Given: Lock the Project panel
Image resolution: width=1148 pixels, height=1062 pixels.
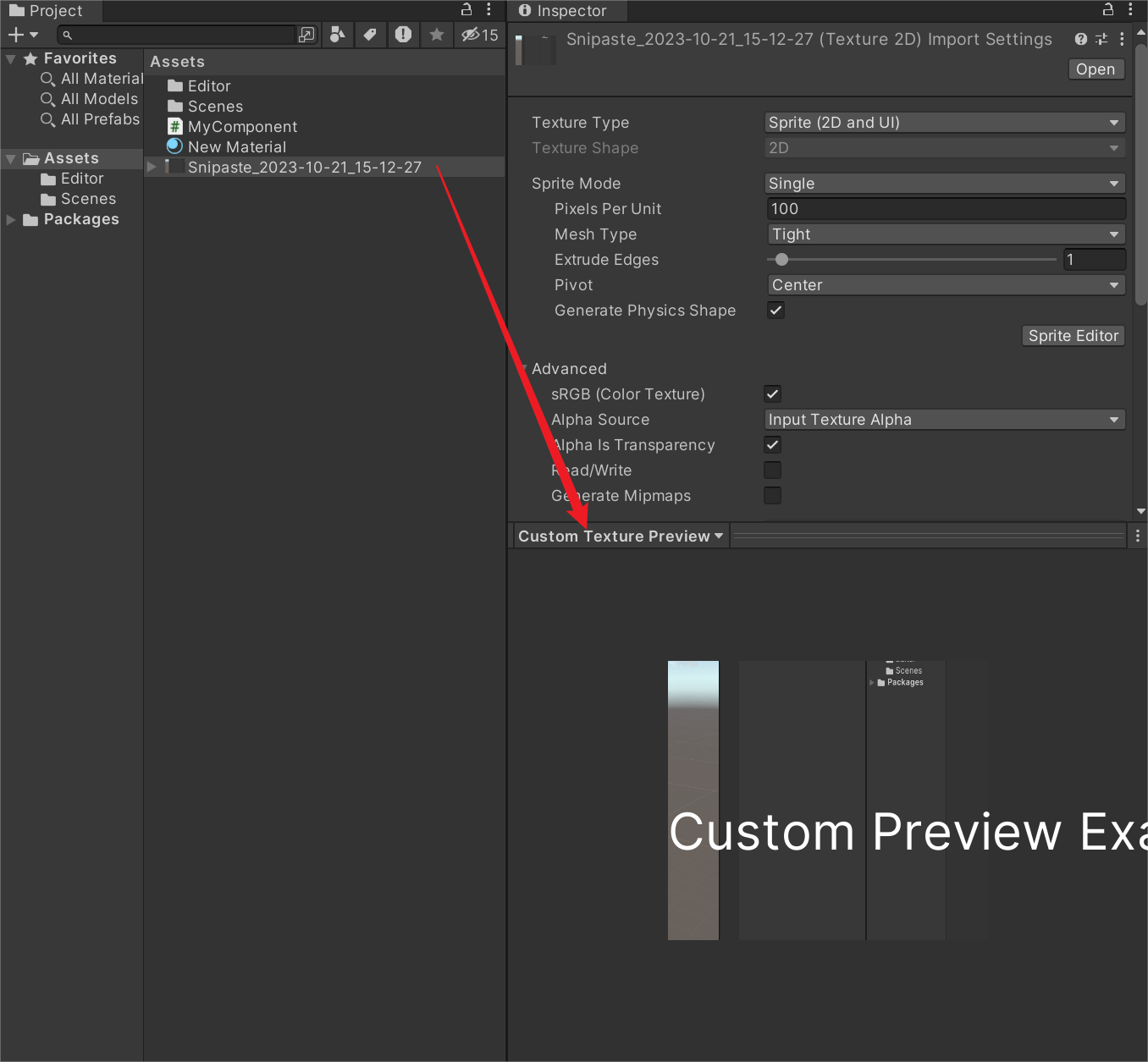Looking at the screenshot, I should 466,10.
